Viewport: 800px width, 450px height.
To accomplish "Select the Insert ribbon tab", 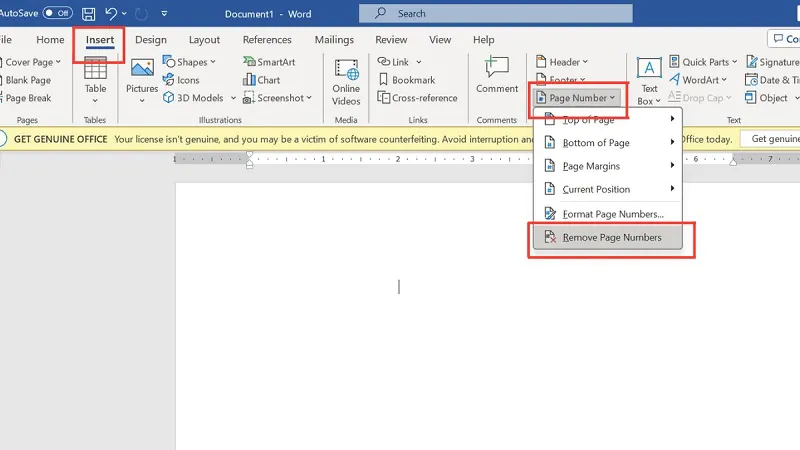I will point(99,40).
